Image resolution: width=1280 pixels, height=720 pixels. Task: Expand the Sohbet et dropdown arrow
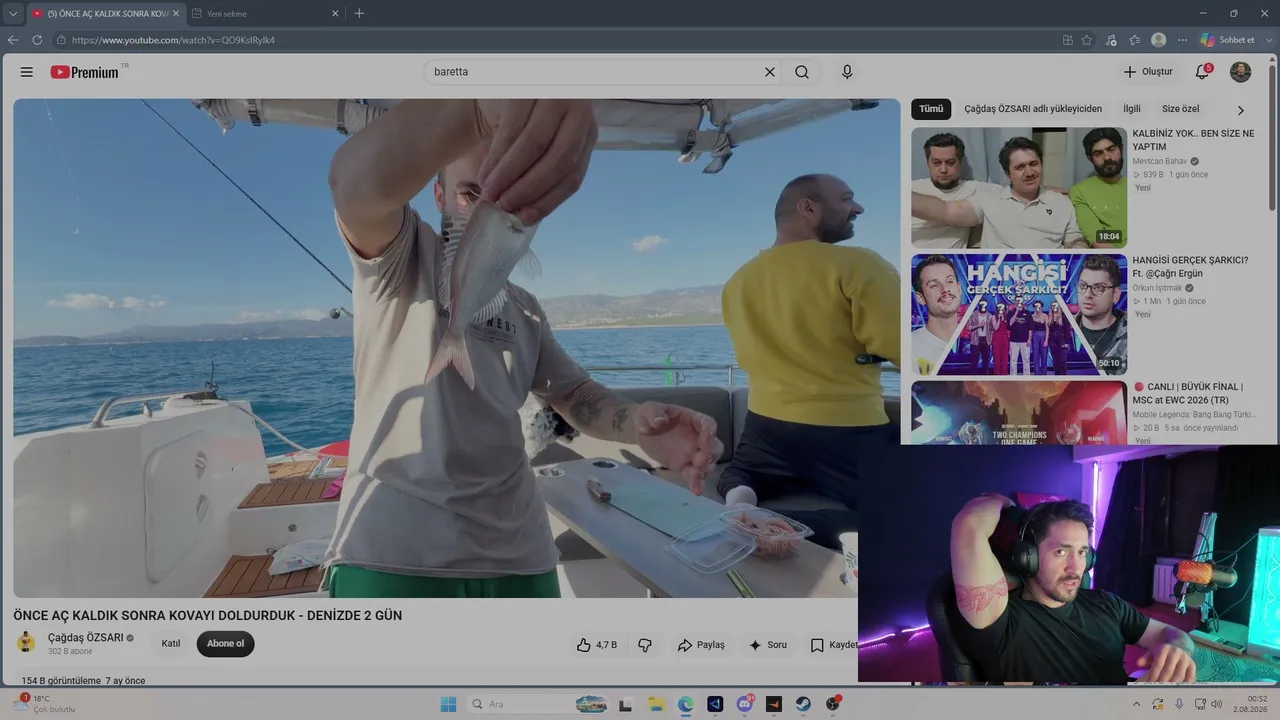click(x=1267, y=40)
